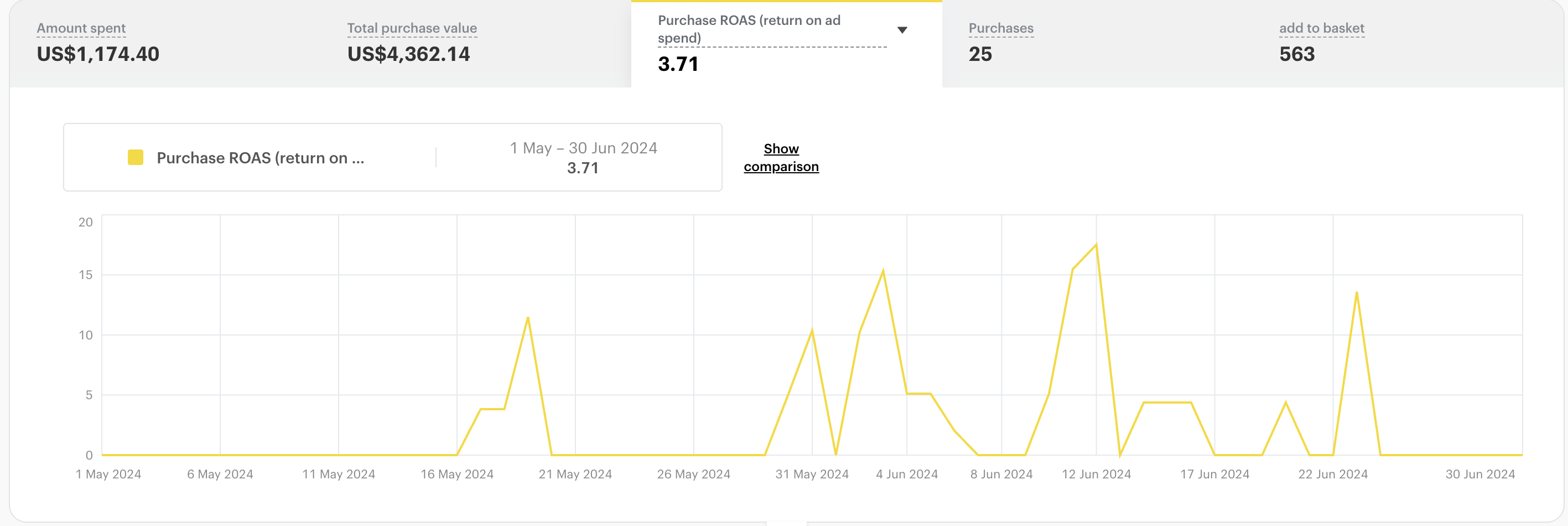Click the Purchase ROAS legend label

pyautogui.click(x=261, y=158)
